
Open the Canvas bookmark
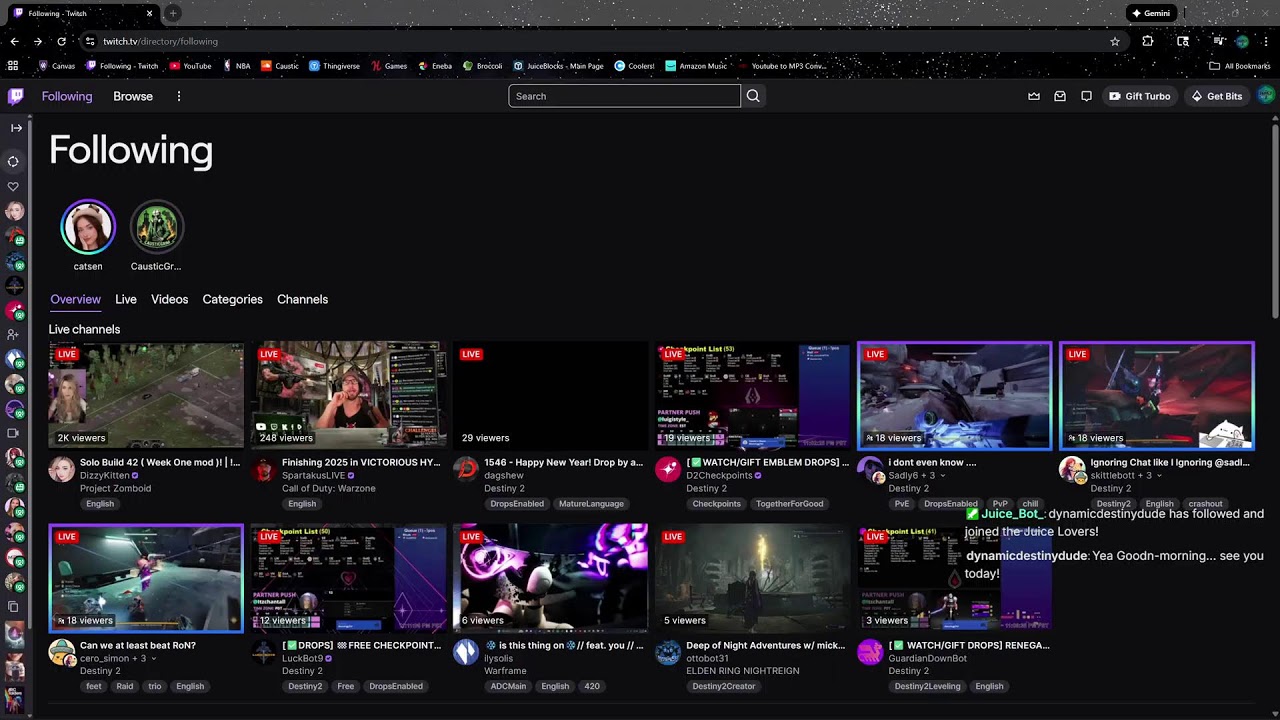click(x=57, y=66)
